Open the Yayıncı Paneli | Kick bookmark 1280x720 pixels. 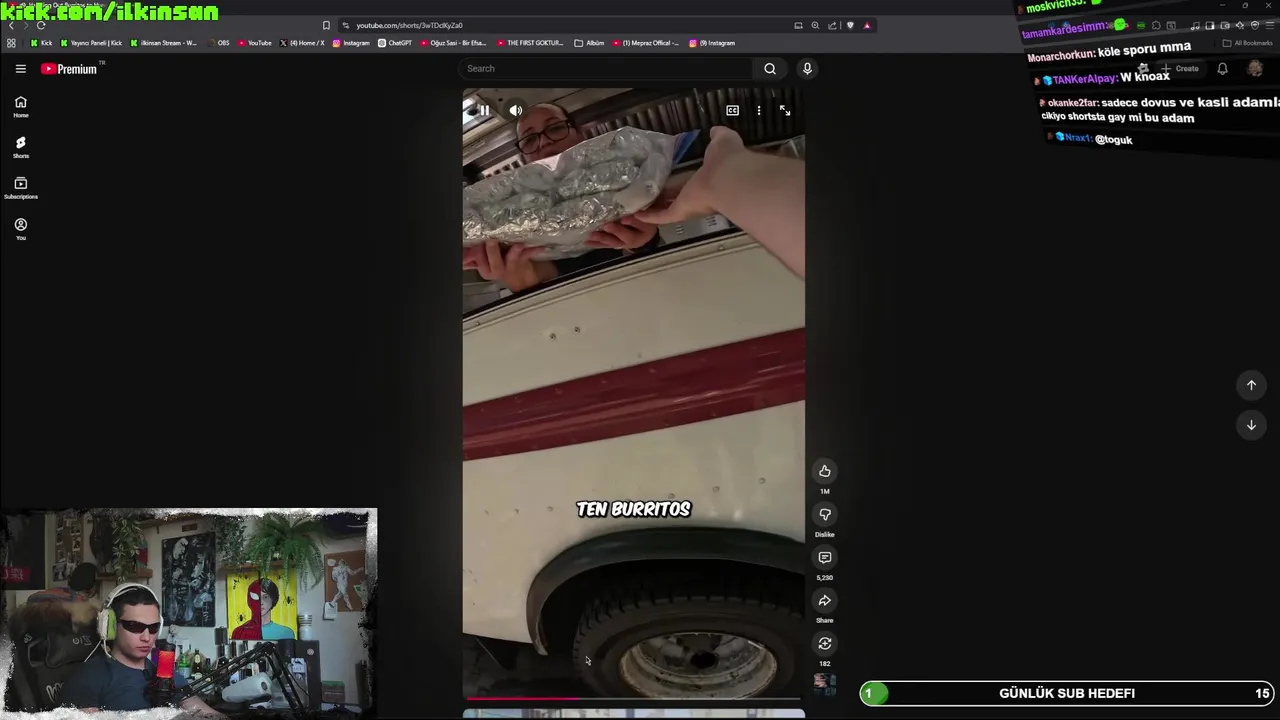pyautogui.click(x=91, y=43)
